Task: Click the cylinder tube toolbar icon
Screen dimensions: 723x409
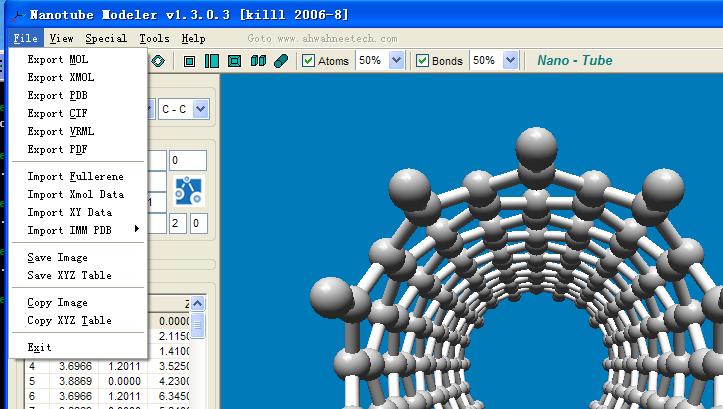Action: 281,61
